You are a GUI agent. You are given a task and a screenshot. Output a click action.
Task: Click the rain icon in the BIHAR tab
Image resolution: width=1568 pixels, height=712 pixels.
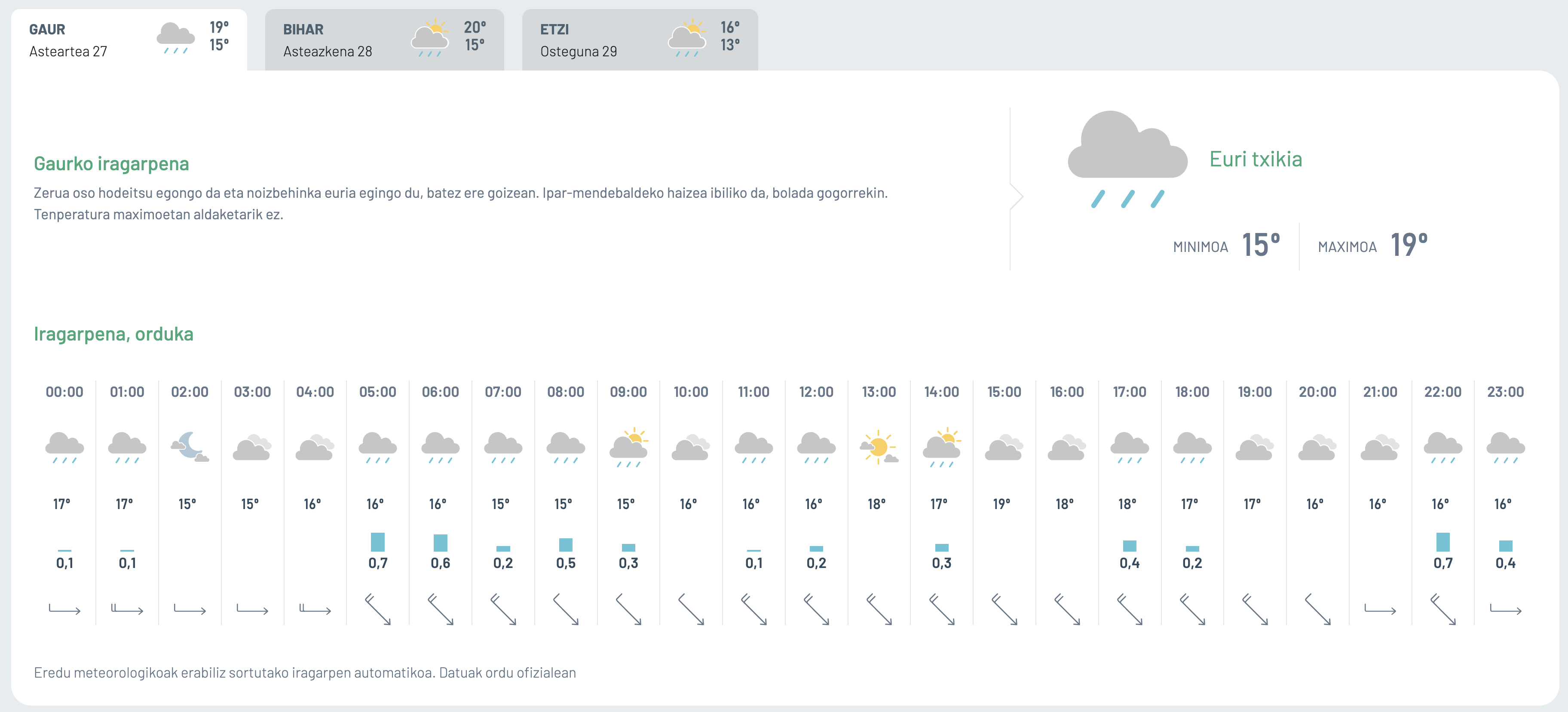coord(430,38)
